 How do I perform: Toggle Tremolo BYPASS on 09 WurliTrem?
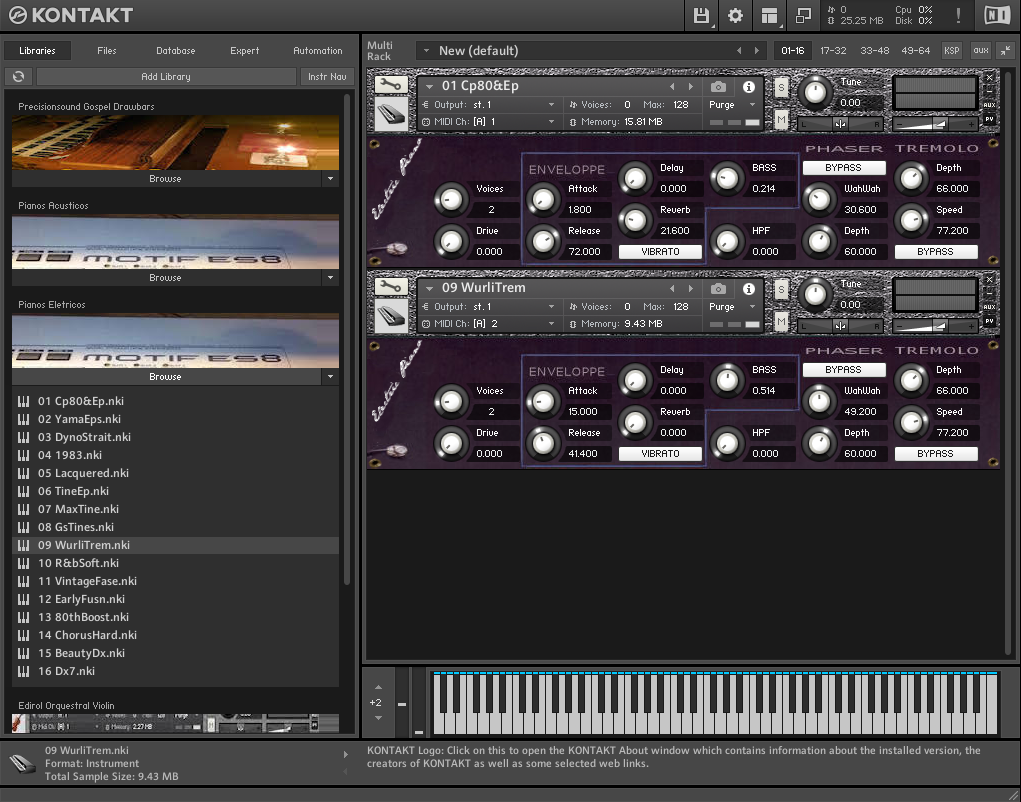click(x=935, y=453)
